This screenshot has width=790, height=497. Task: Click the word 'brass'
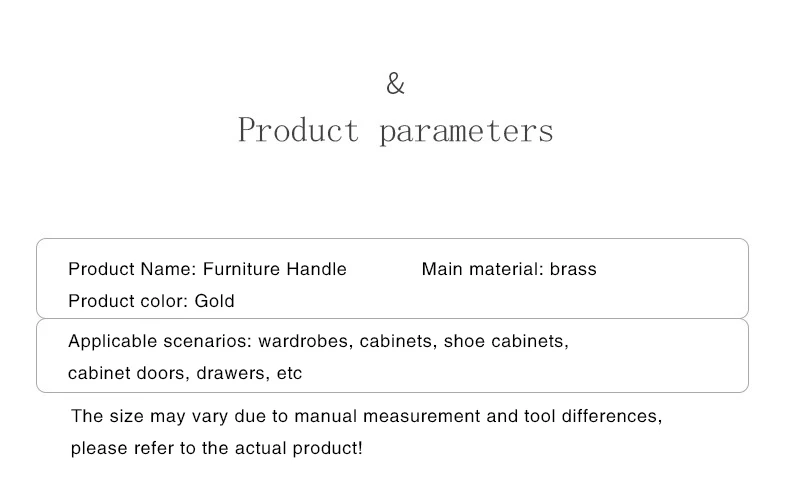click(573, 269)
